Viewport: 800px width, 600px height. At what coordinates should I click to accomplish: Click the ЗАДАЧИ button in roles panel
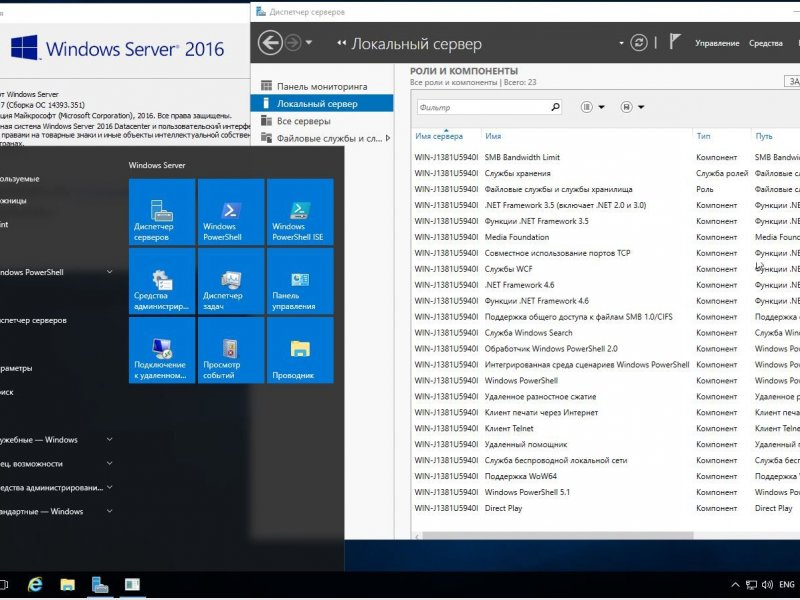(792, 81)
